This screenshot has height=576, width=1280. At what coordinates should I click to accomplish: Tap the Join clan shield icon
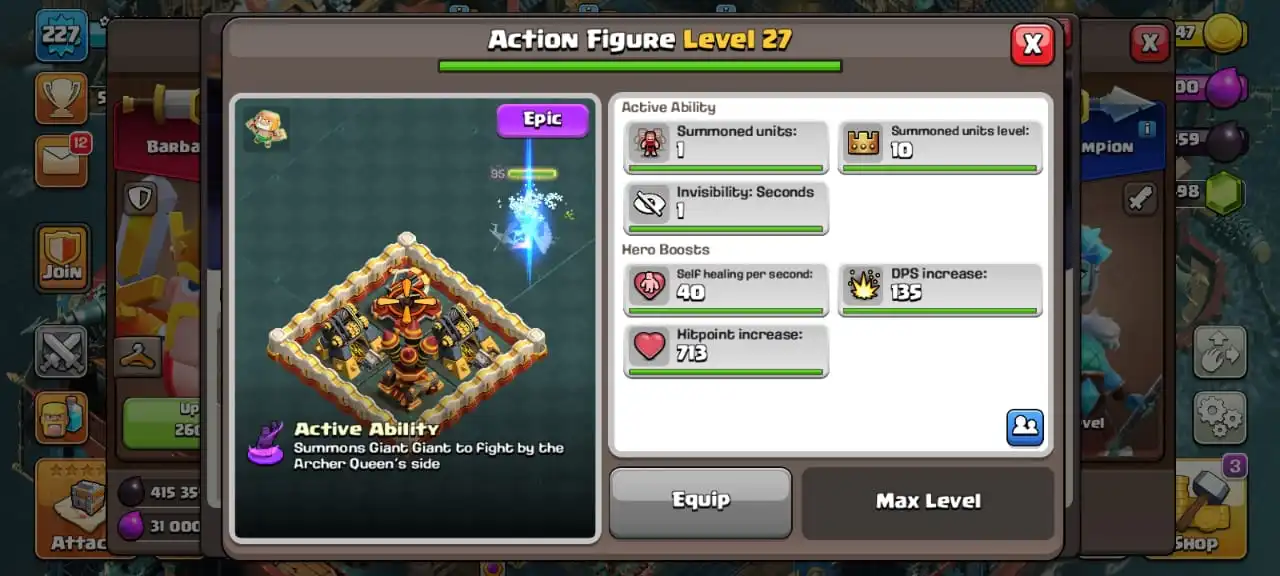click(x=62, y=257)
